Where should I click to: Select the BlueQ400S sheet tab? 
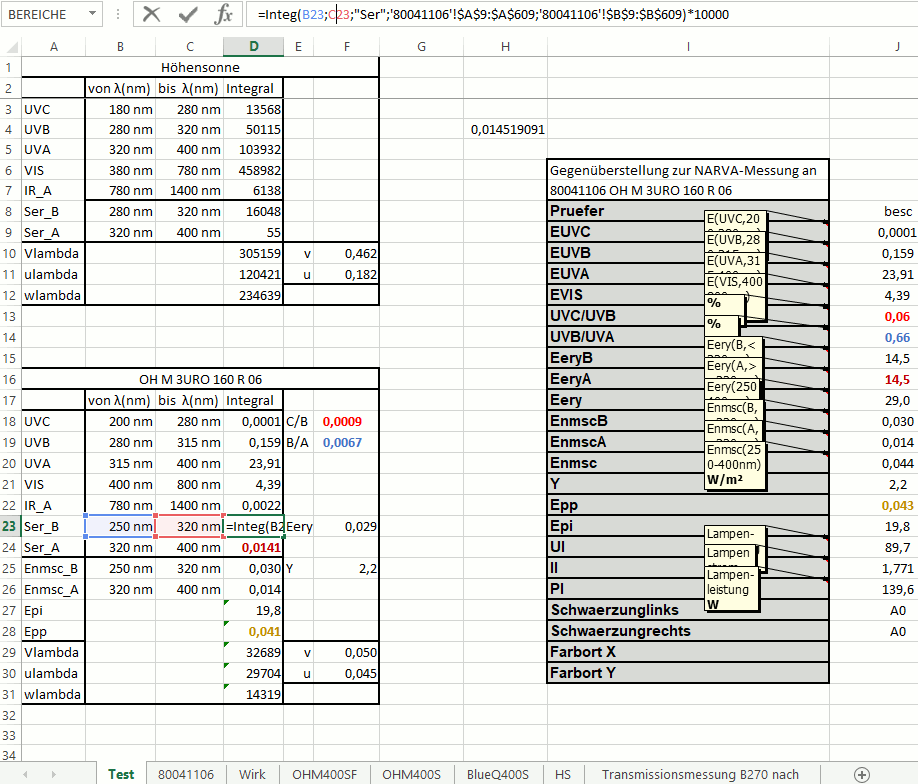pos(497,774)
